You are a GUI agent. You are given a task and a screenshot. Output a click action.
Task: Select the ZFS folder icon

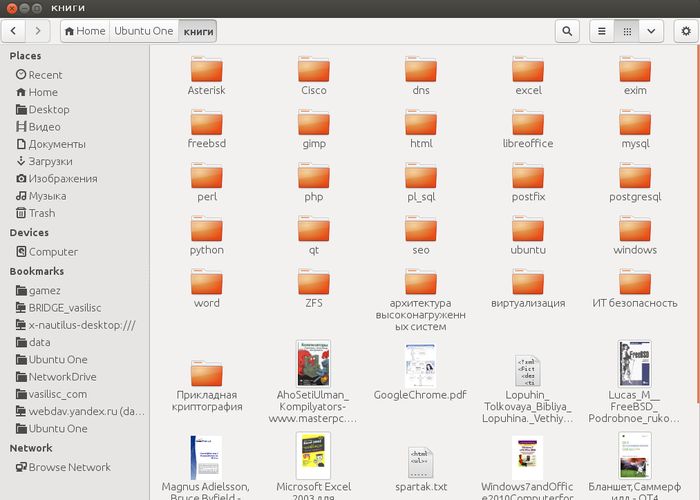point(314,282)
